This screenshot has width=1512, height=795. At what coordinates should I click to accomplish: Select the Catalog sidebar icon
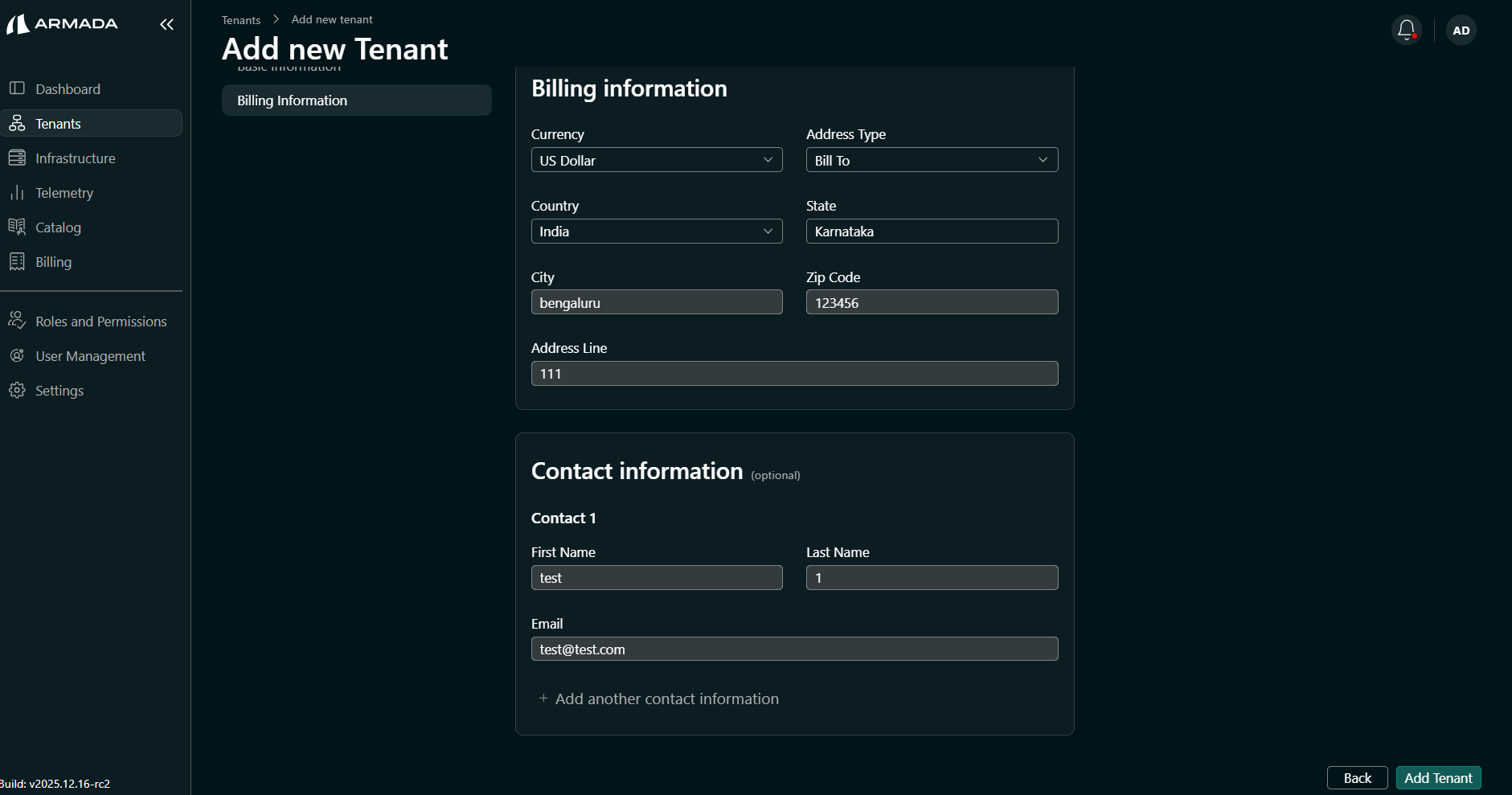[17, 227]
